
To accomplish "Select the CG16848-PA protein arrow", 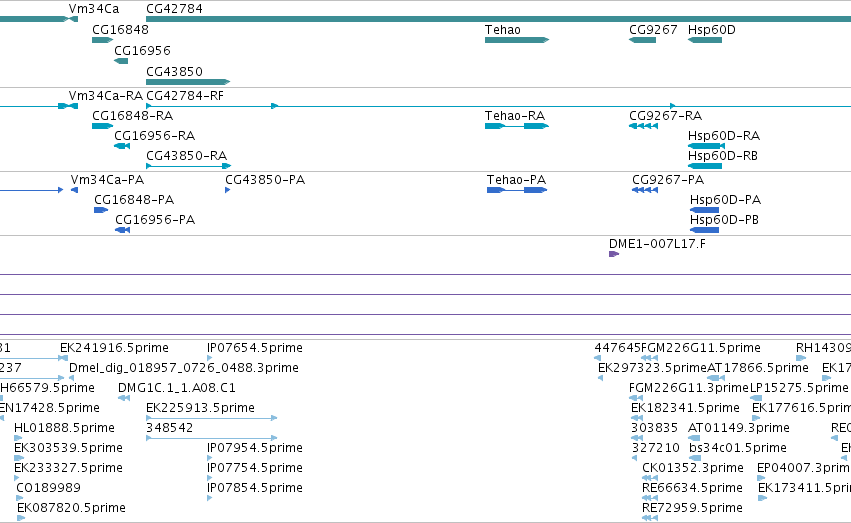I will click(101, 210).
